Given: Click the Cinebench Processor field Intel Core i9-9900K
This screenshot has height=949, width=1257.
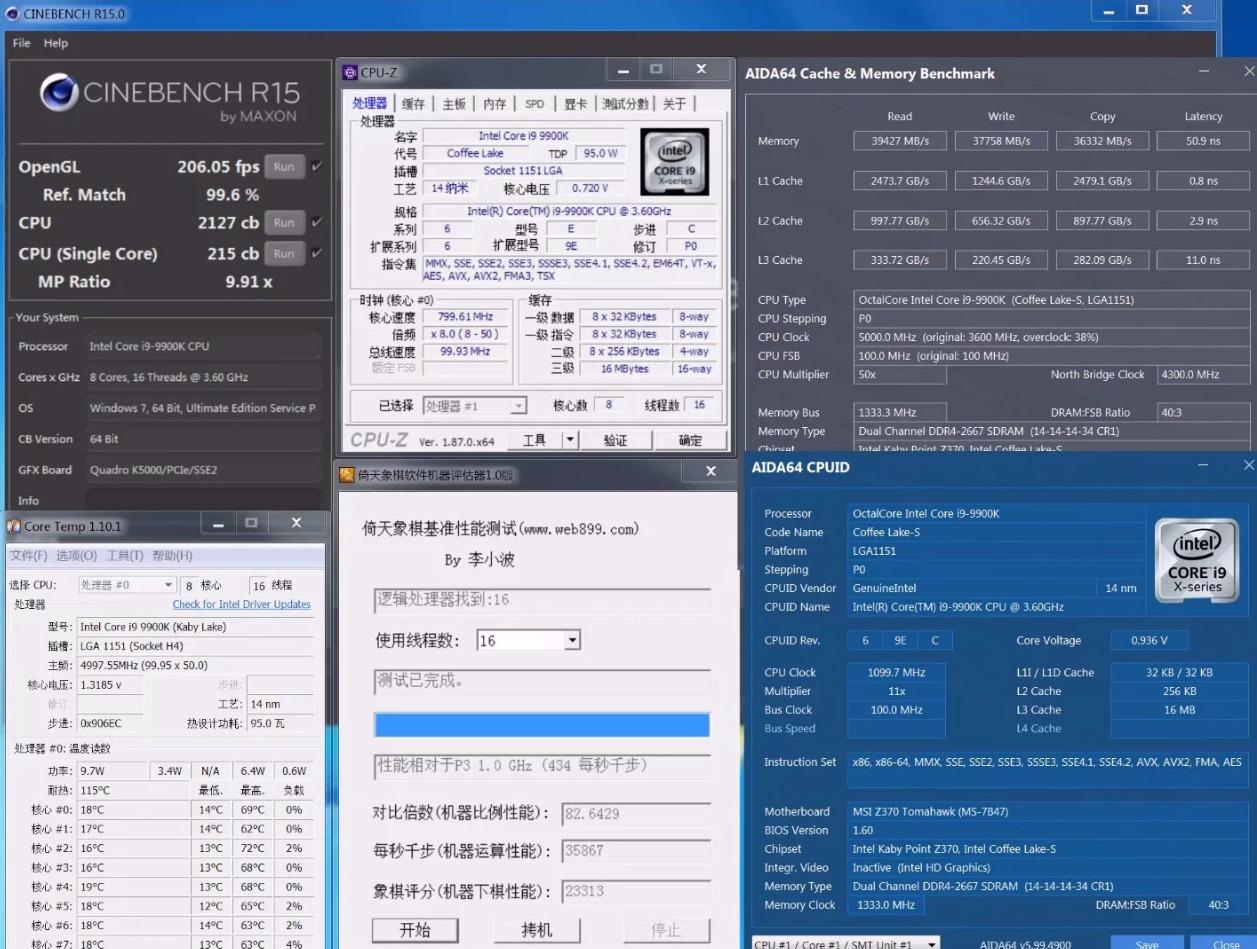Looking at the screenshot, I should click(x=203, y=346).
